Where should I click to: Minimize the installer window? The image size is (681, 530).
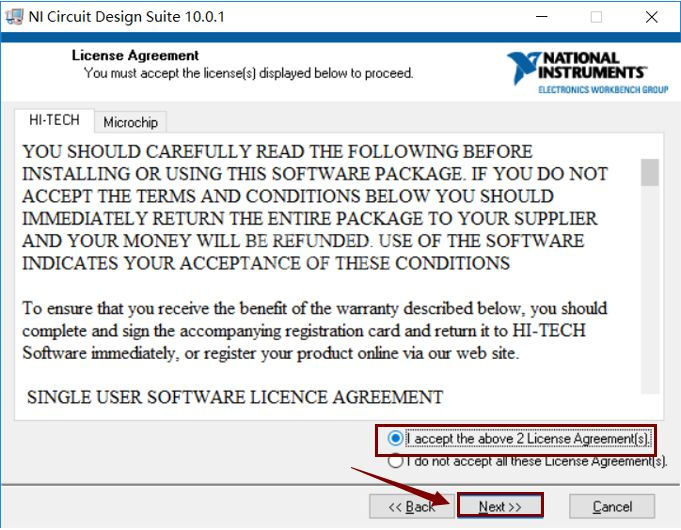pyautogui.click(x=542, y=17)
